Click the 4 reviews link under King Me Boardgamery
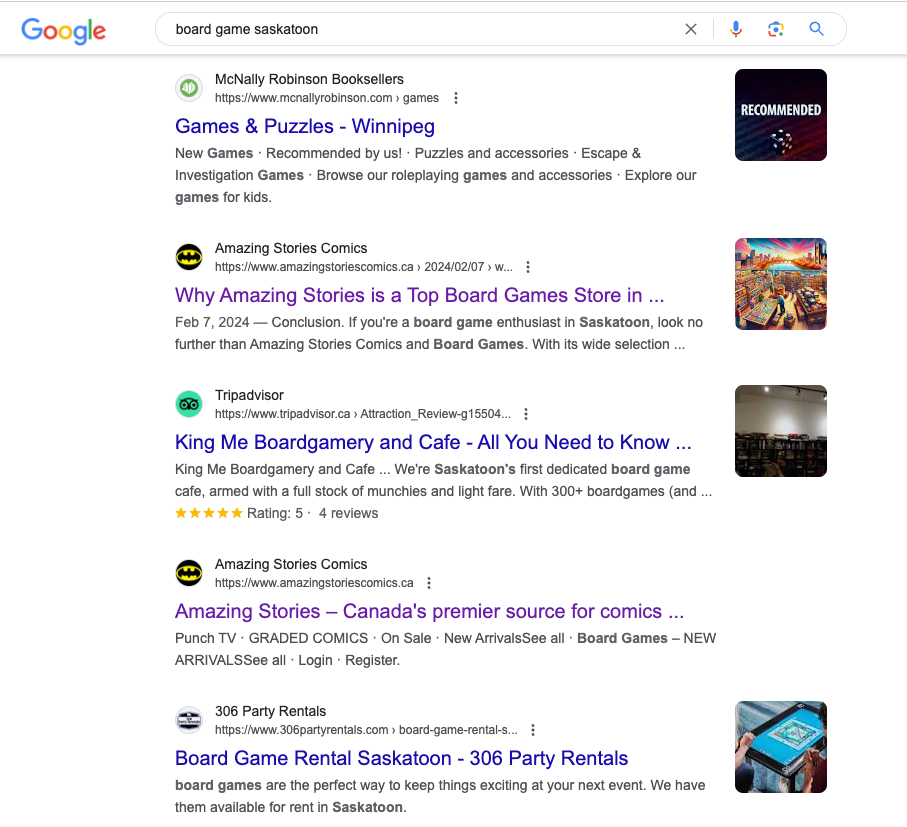Viewport: 907px width, 827px height. tap(347, 512)
